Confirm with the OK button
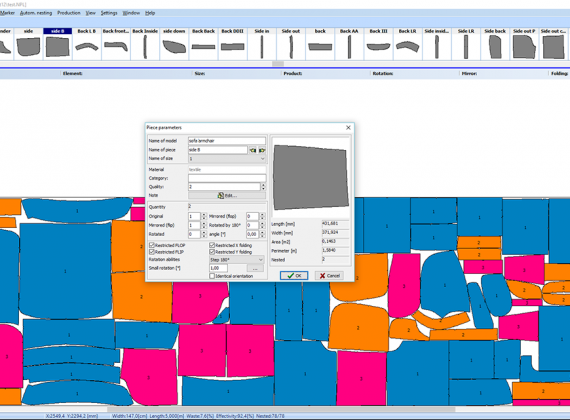Image resolution: width=570 pixels, height=420 pixels. click(x=294, y=276)
